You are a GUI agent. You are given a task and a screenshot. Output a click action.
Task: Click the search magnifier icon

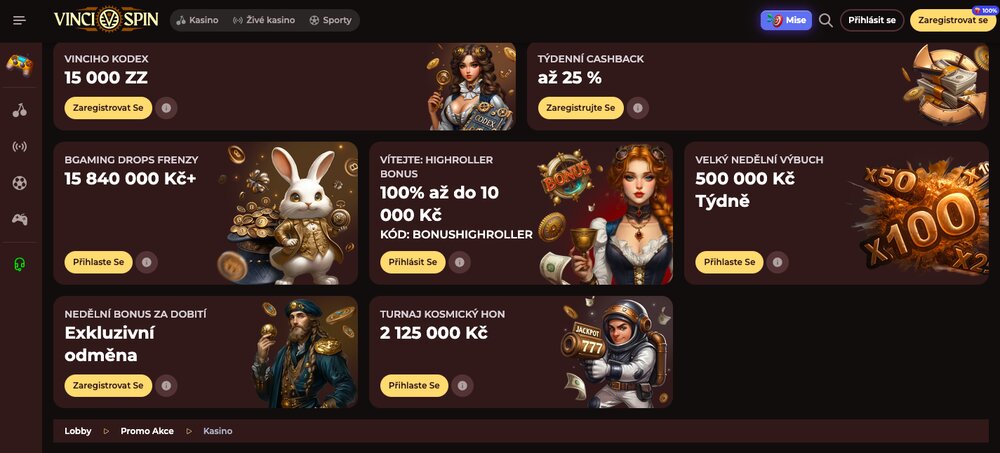pos(825,20)
